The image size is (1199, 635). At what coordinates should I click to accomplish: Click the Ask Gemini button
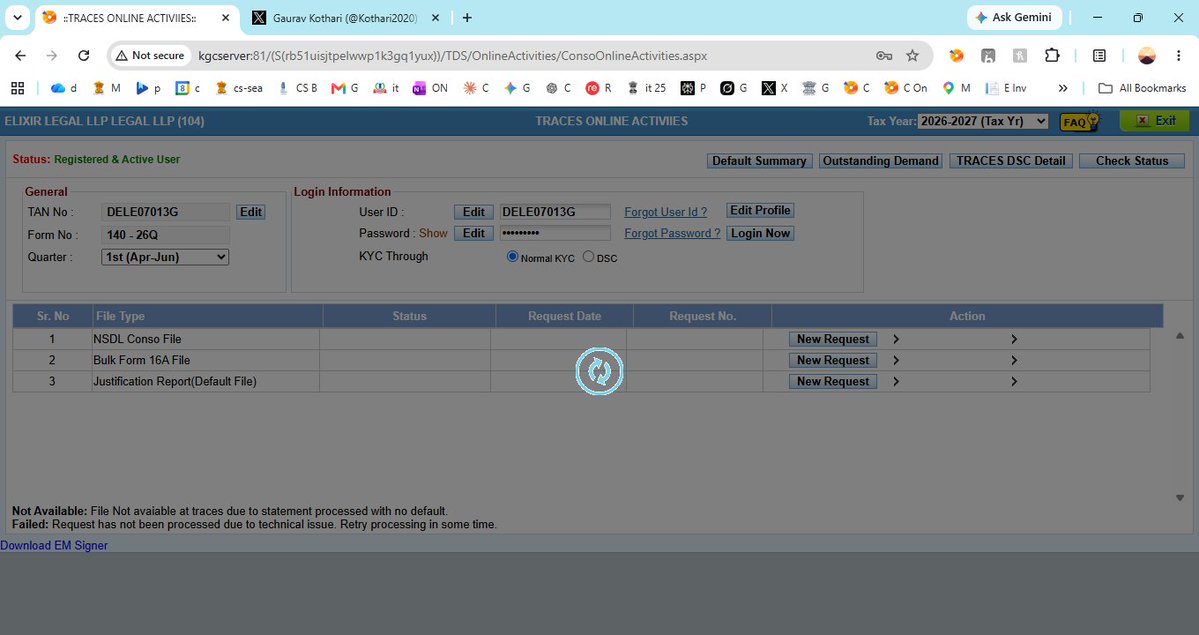click(x=1014, y=18)
